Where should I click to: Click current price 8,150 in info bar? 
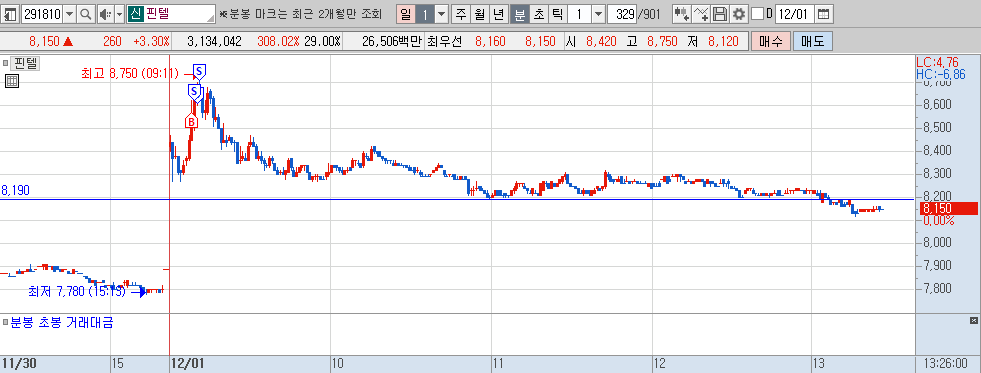(x=44, y=42)
